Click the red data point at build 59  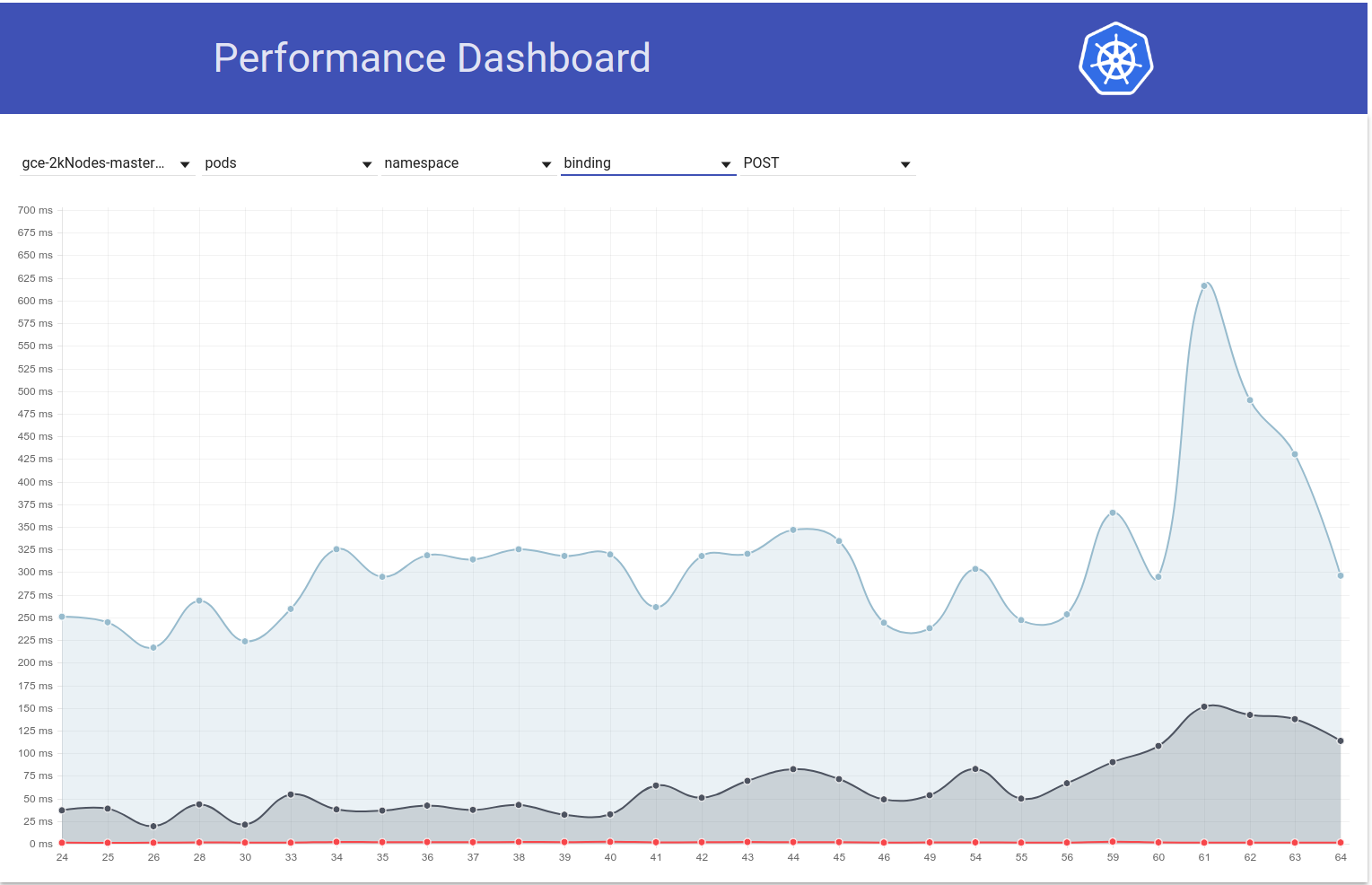[1113, 842]
